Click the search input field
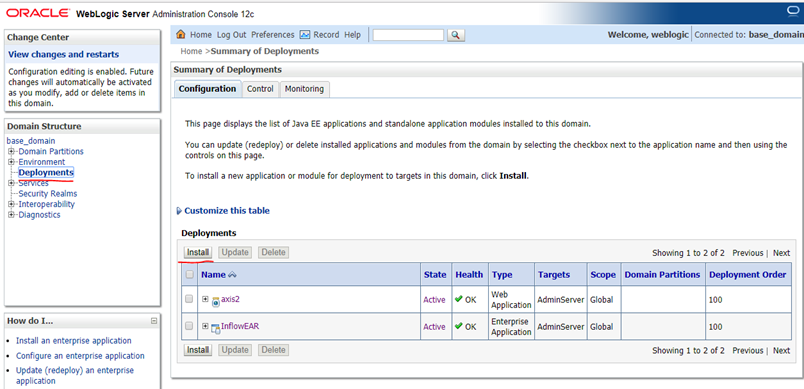The height and width of the screenshot is (389, 804). (x=408, y=35)
